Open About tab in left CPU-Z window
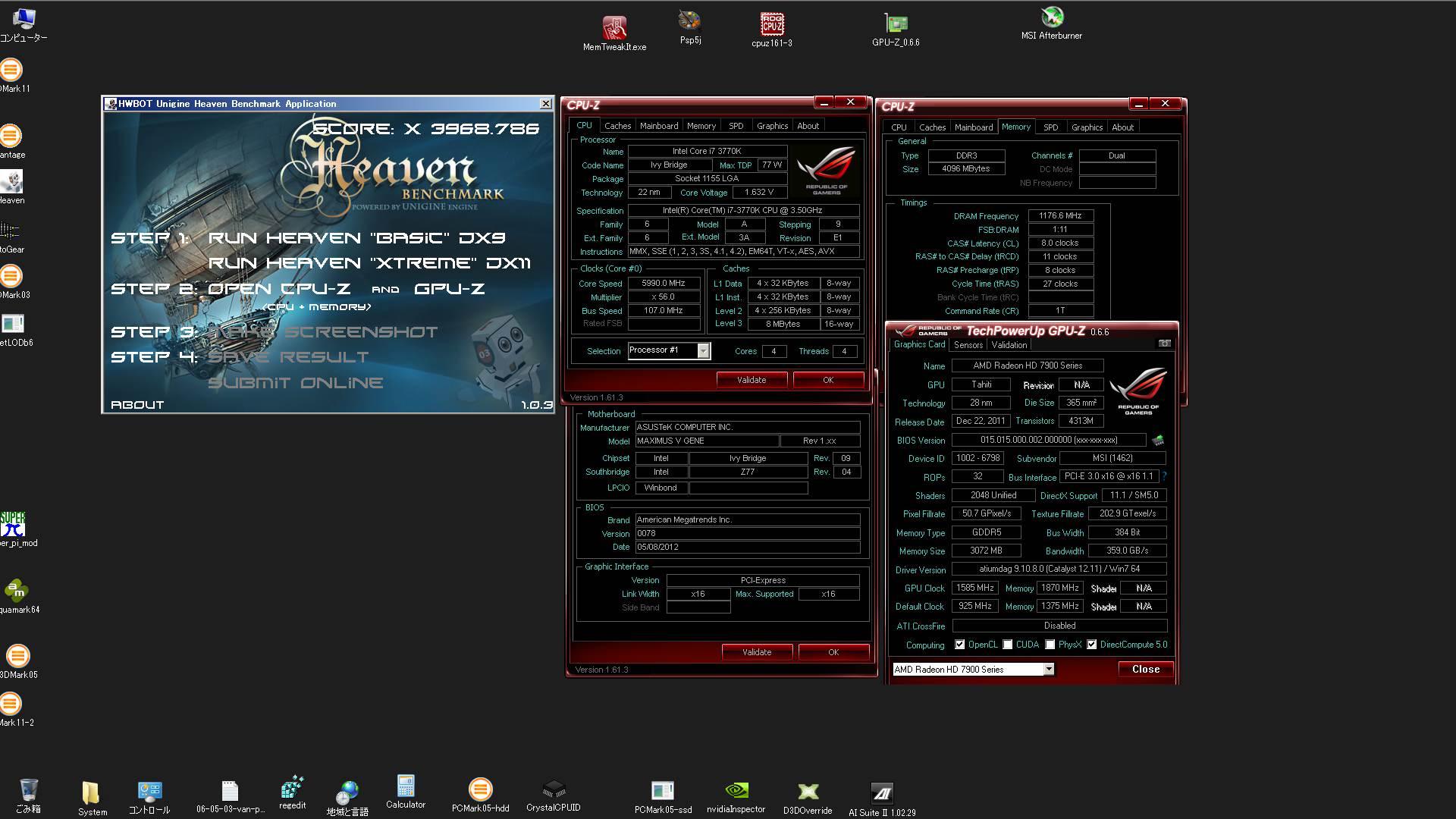This screenshot has width=1456, height=819. 808,126
